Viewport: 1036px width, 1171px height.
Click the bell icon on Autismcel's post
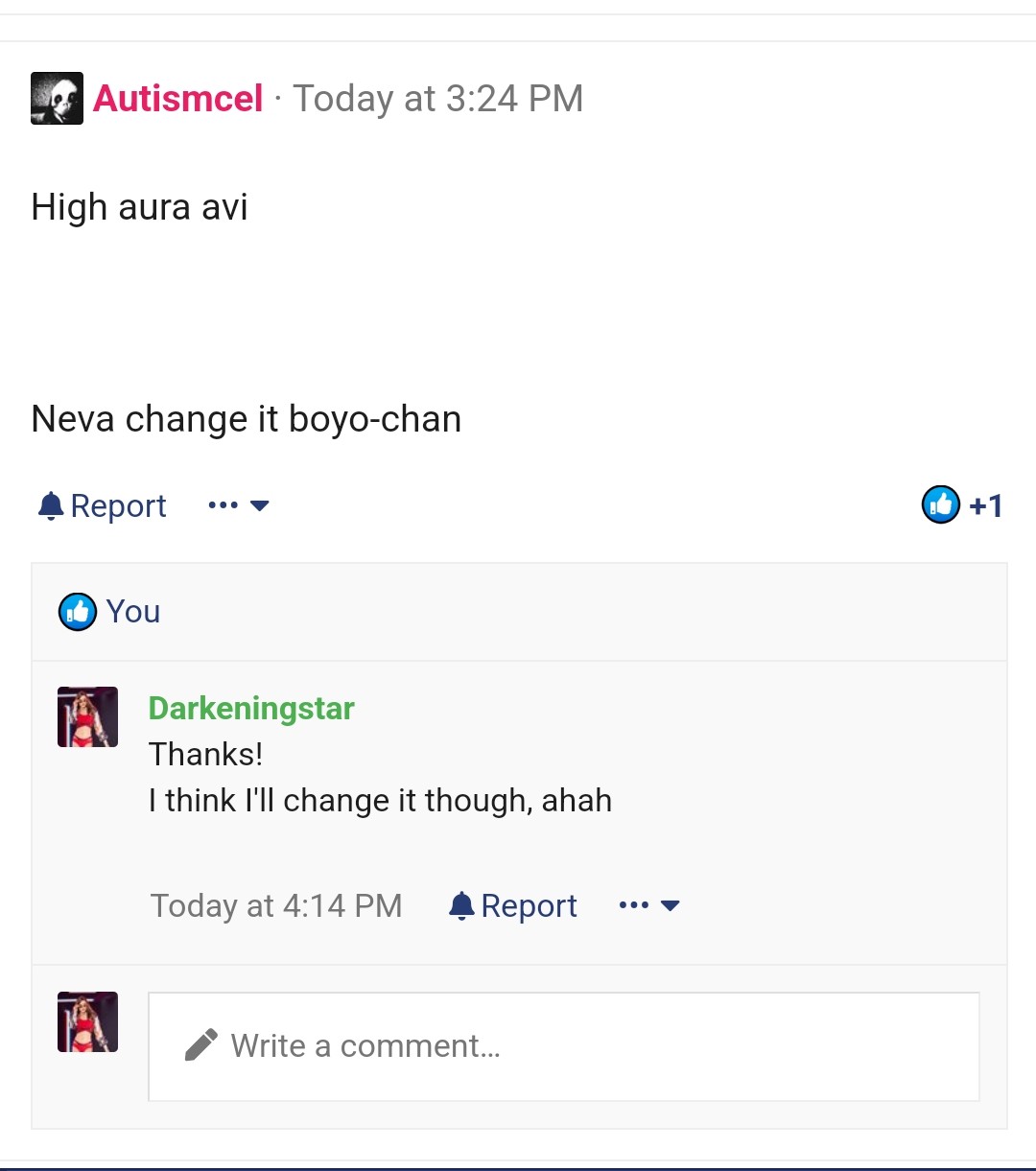[x=51, y=505]
